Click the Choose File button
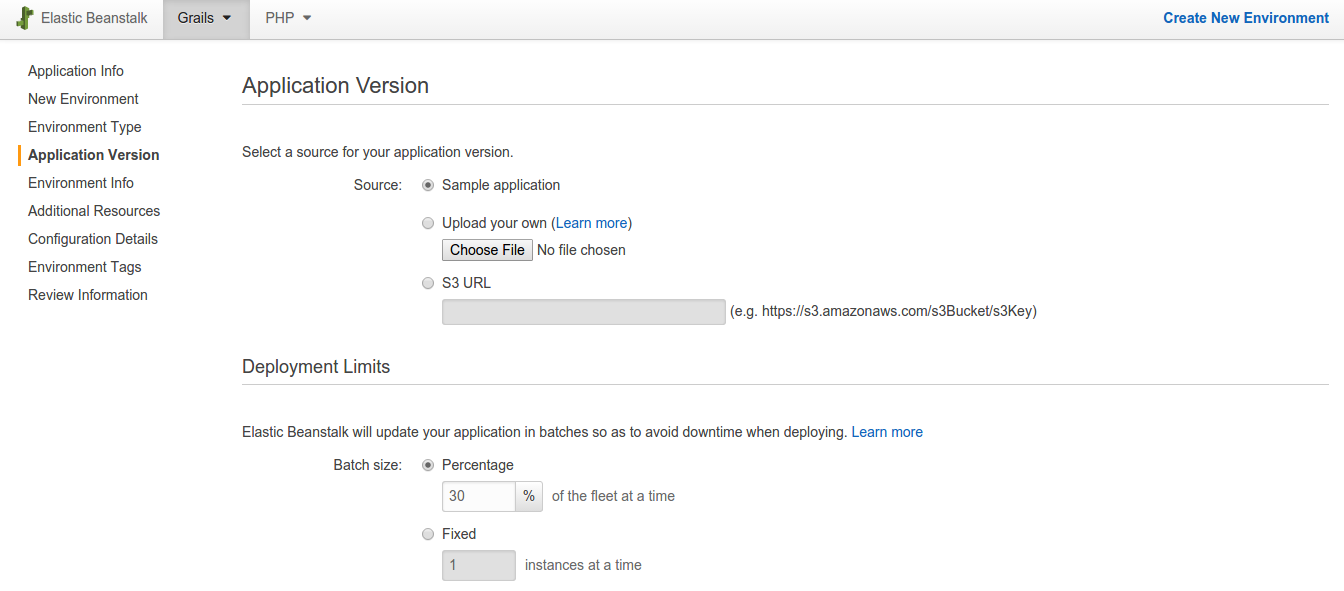 click(487, 250)
